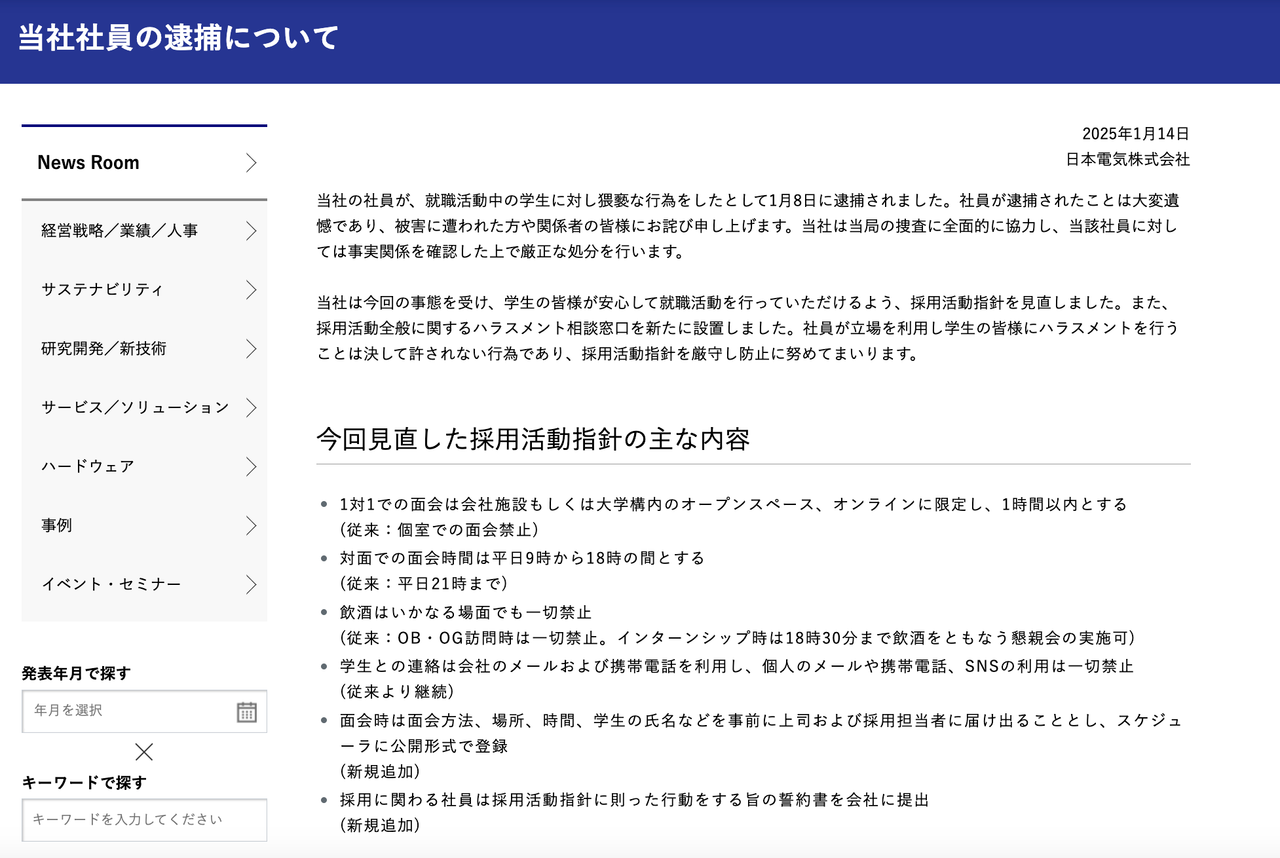Click arrow next to サービス／ソリューション

click(x=251, y=408)
